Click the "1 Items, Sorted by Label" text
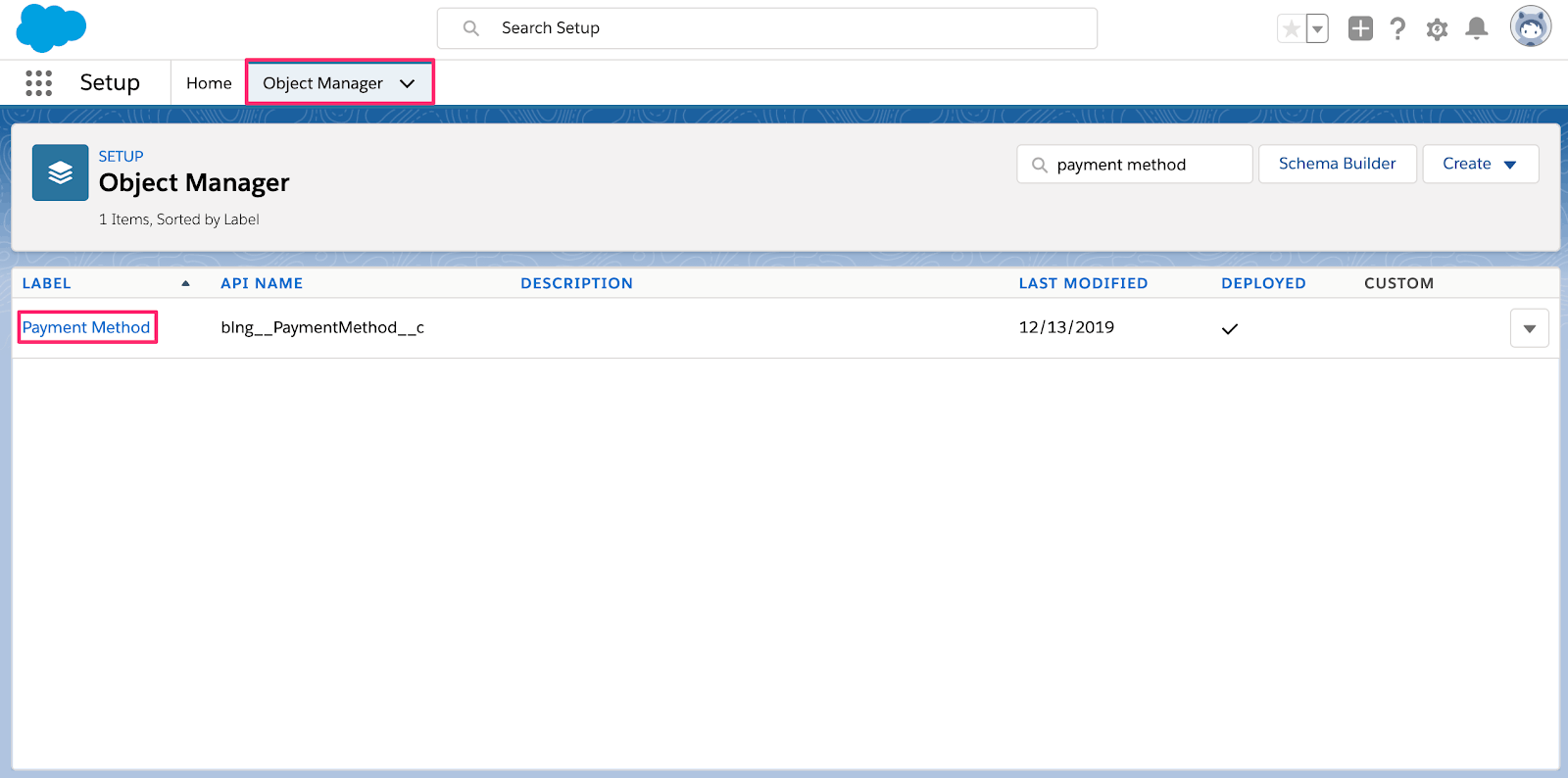1568x778 pixels. coord(179,219)
